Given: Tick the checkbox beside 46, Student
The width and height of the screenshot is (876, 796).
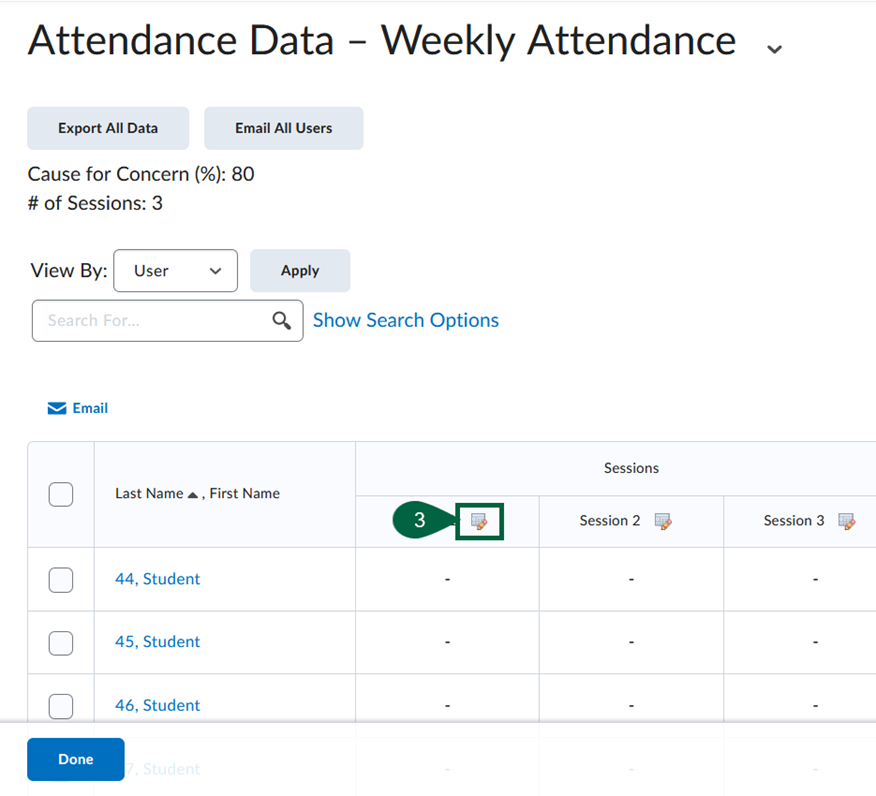Looking at the screenshot, I should (x=61, y=705).
